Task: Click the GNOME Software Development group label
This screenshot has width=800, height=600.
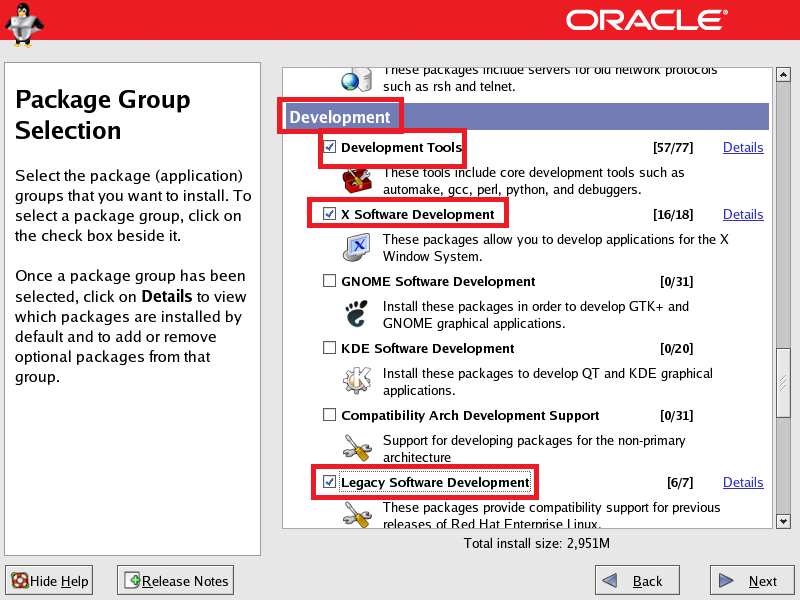Action: [438, 281]
